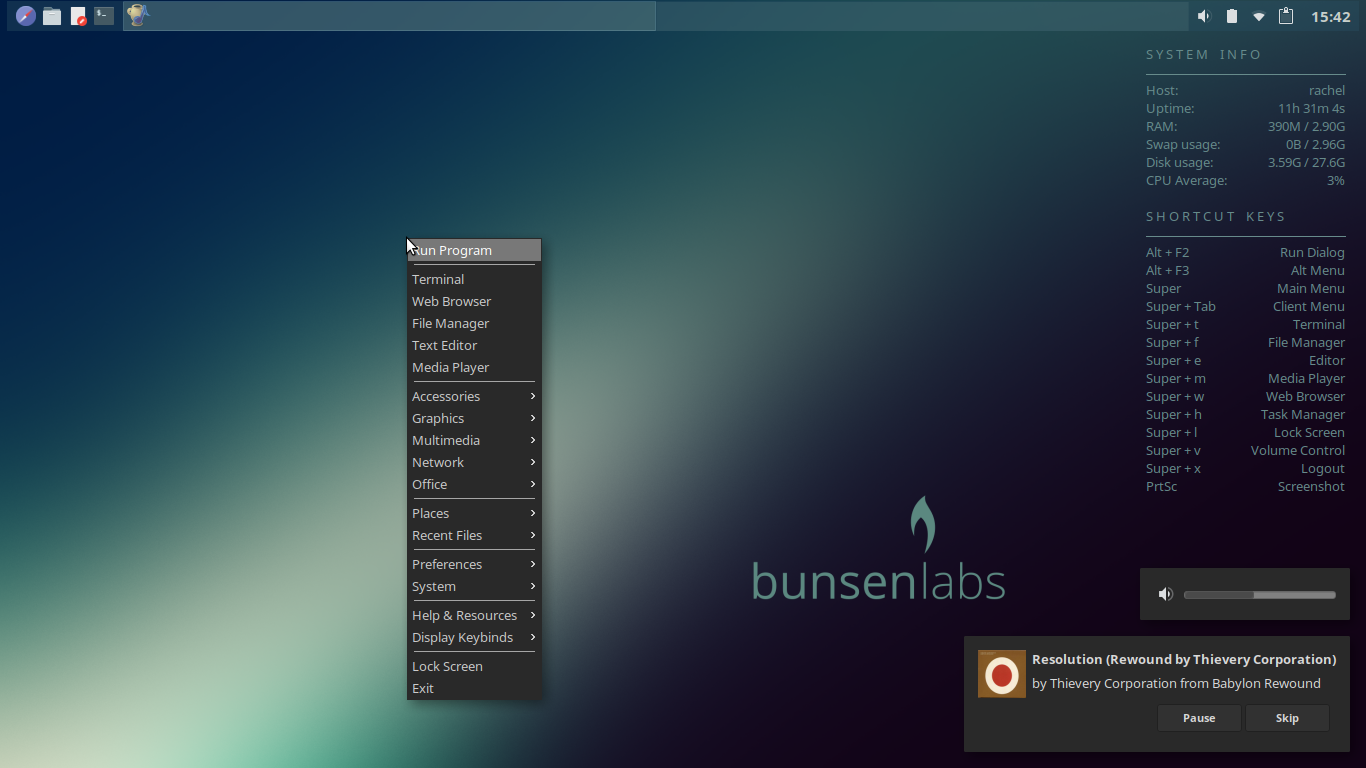Select Exit at the menu bottom
Screen dimensions: 1366x768
coord(474,688)
